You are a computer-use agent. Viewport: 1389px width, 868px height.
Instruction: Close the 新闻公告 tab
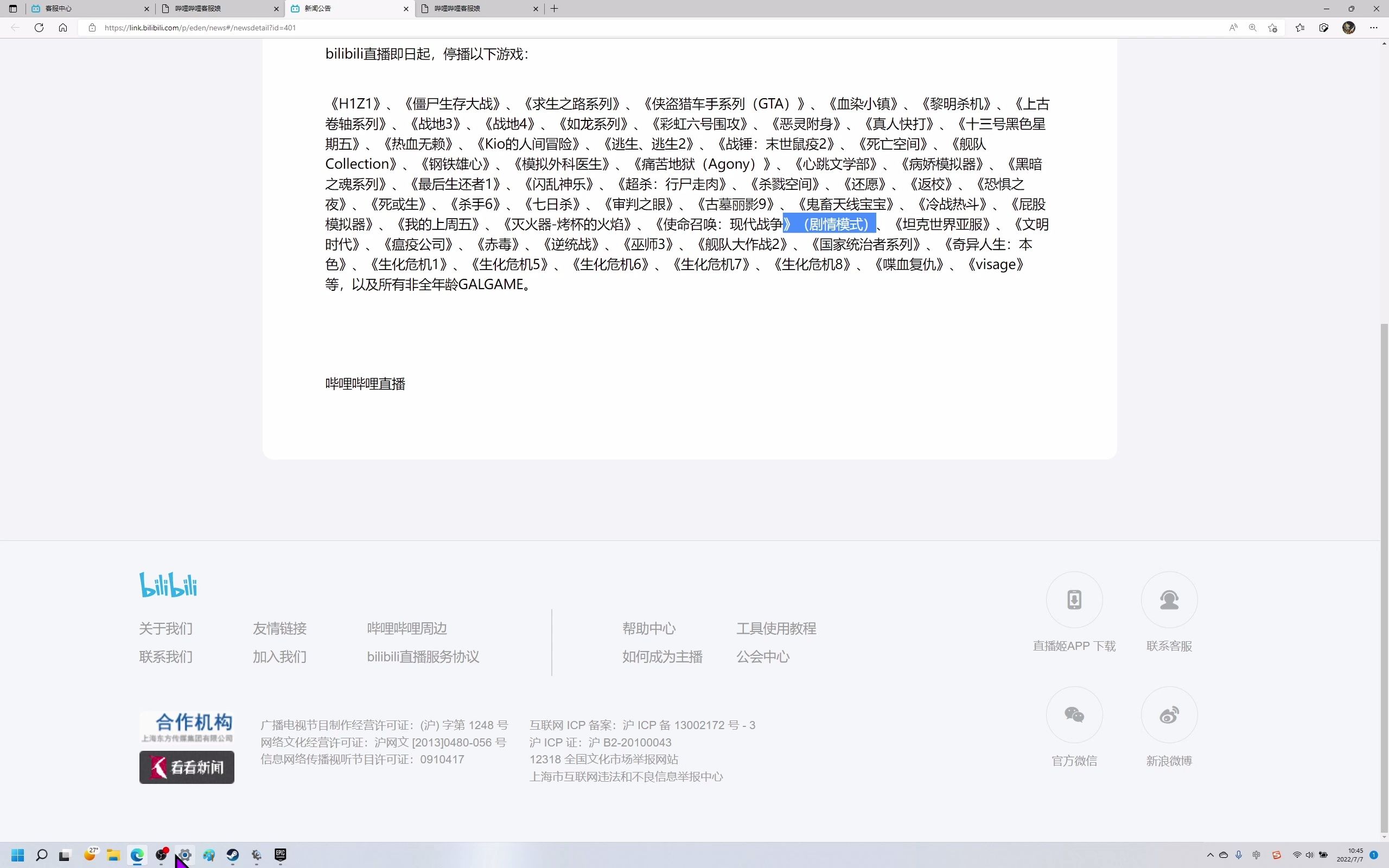(406, 9)
